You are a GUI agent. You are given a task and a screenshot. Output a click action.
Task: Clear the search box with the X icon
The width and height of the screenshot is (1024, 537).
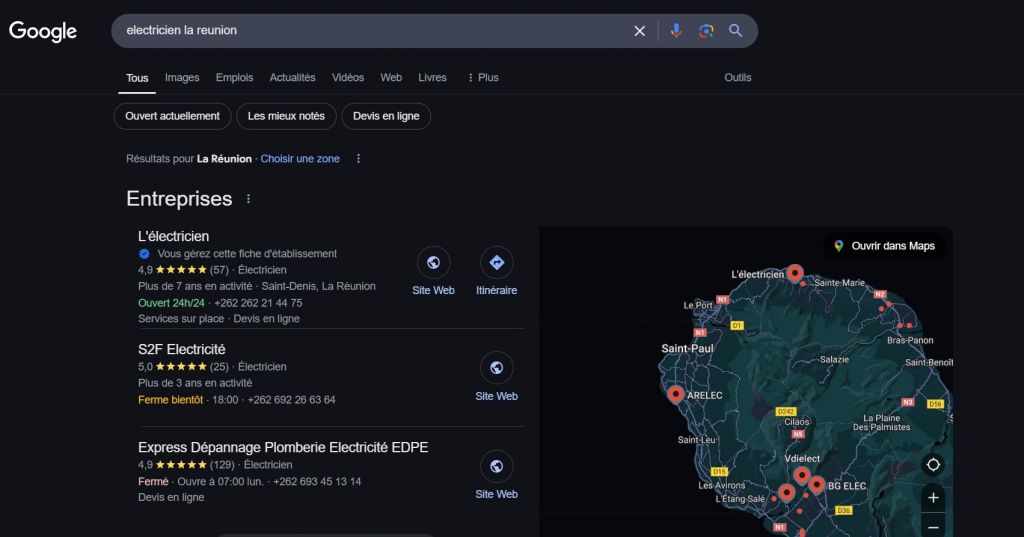pos(640,31)
